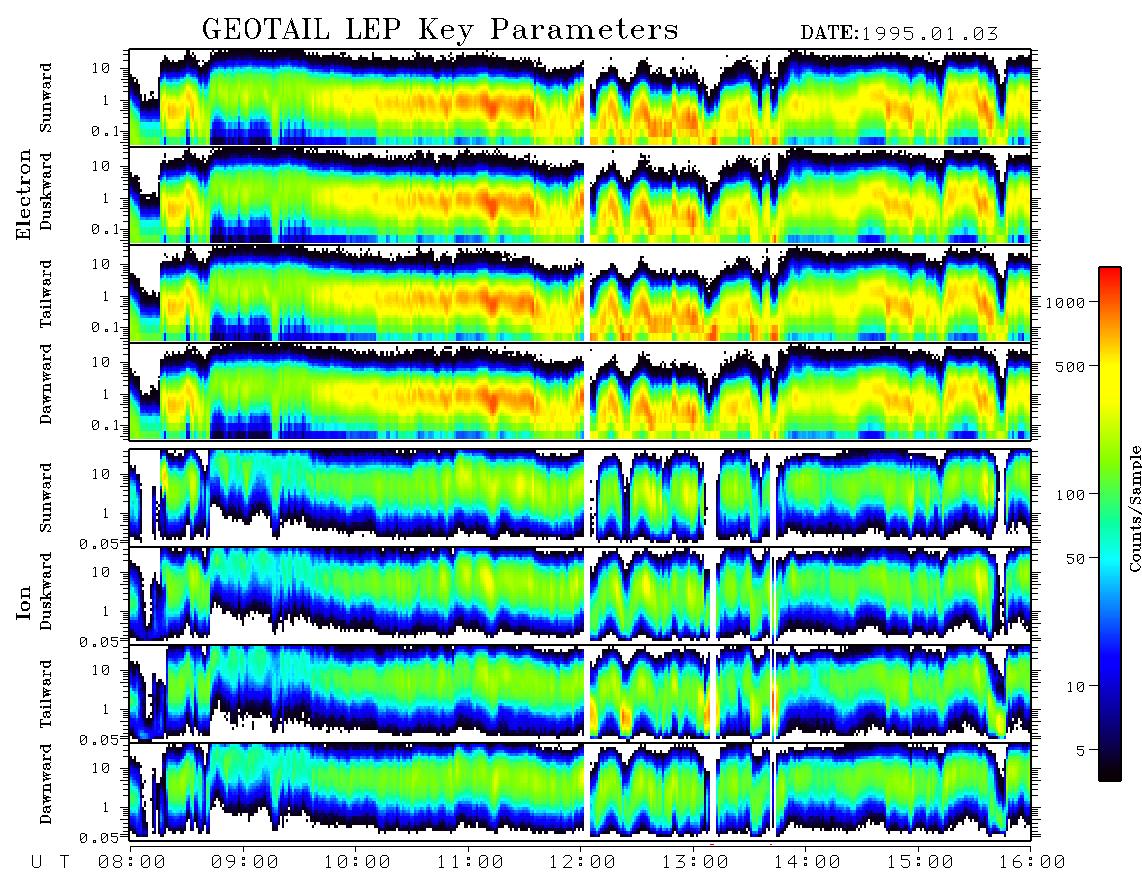Click the 12:00 time axis label

coord(582,862)
